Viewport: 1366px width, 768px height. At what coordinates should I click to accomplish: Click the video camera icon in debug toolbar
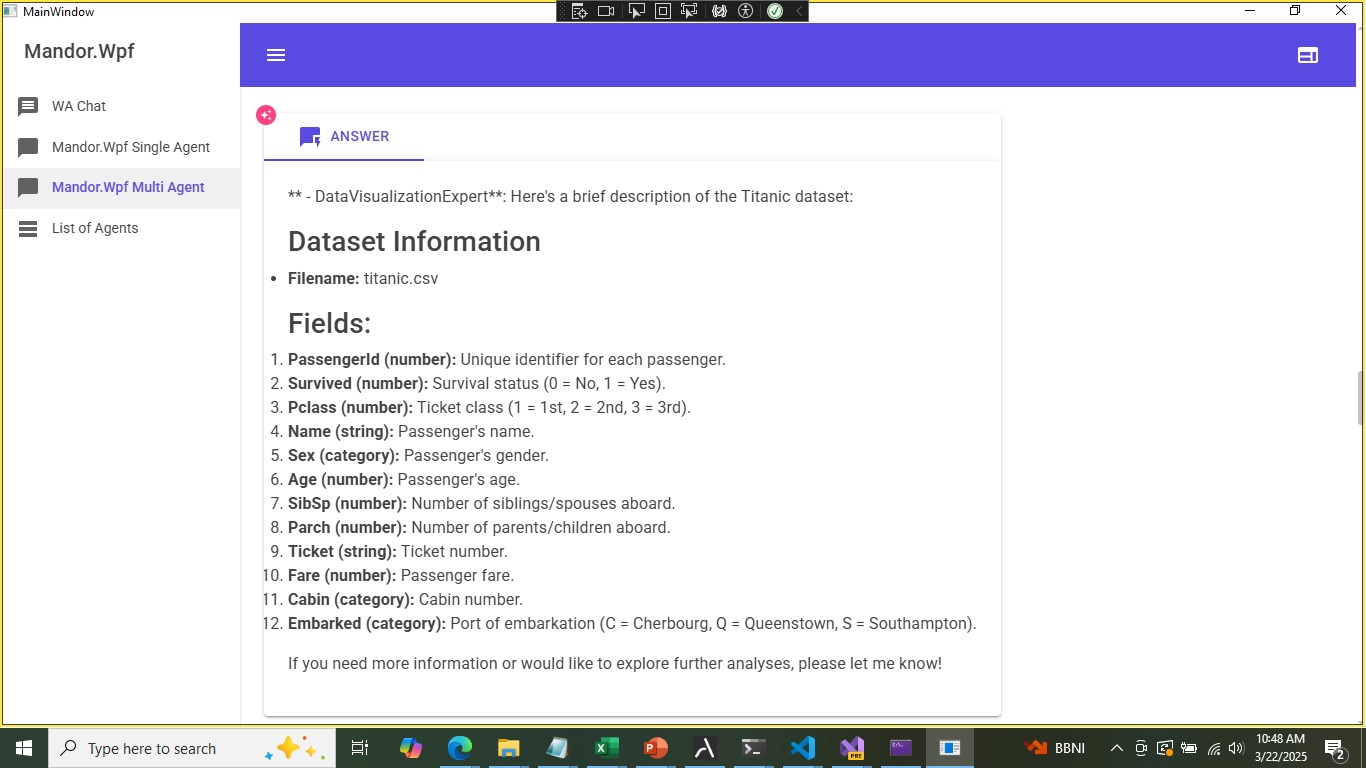(x=606, y=11)
